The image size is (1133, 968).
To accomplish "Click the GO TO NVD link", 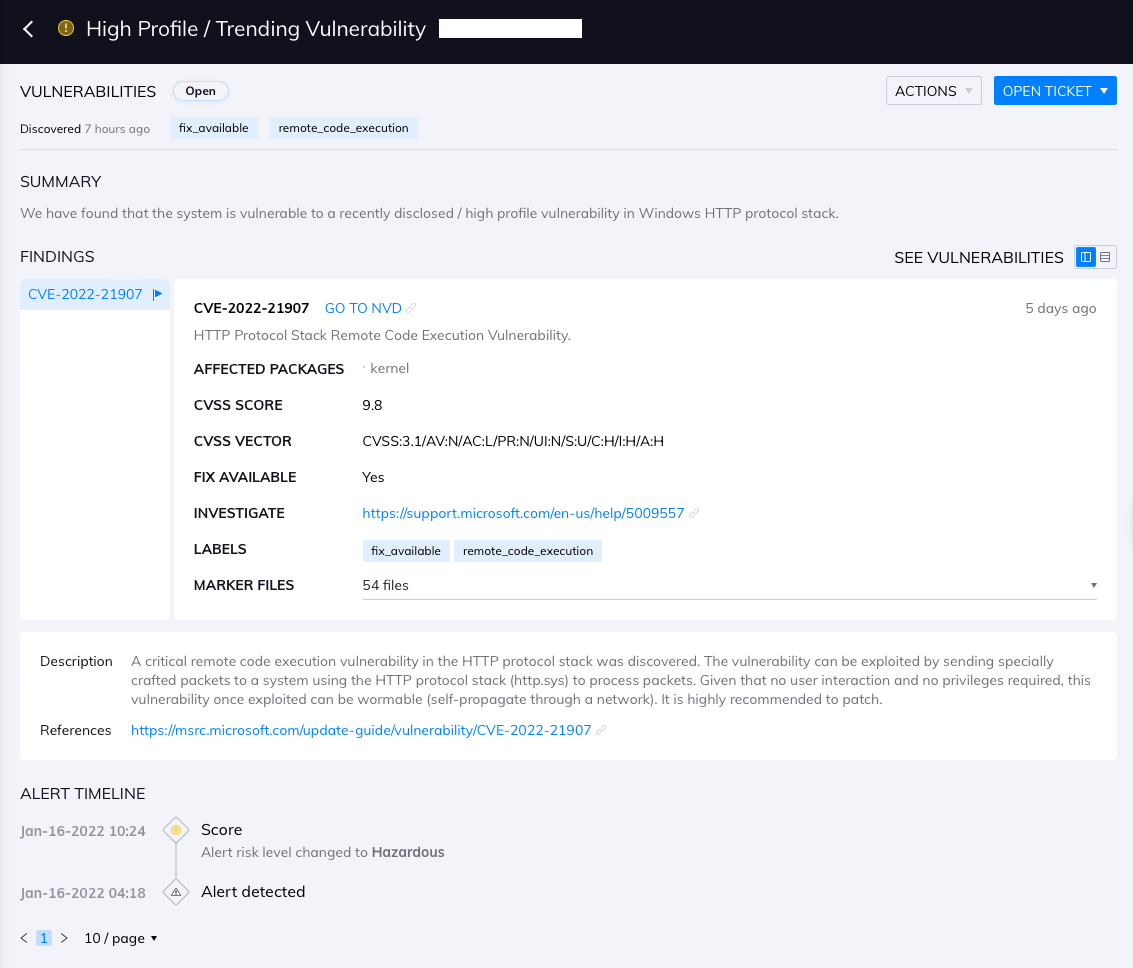I will [361, 307].
